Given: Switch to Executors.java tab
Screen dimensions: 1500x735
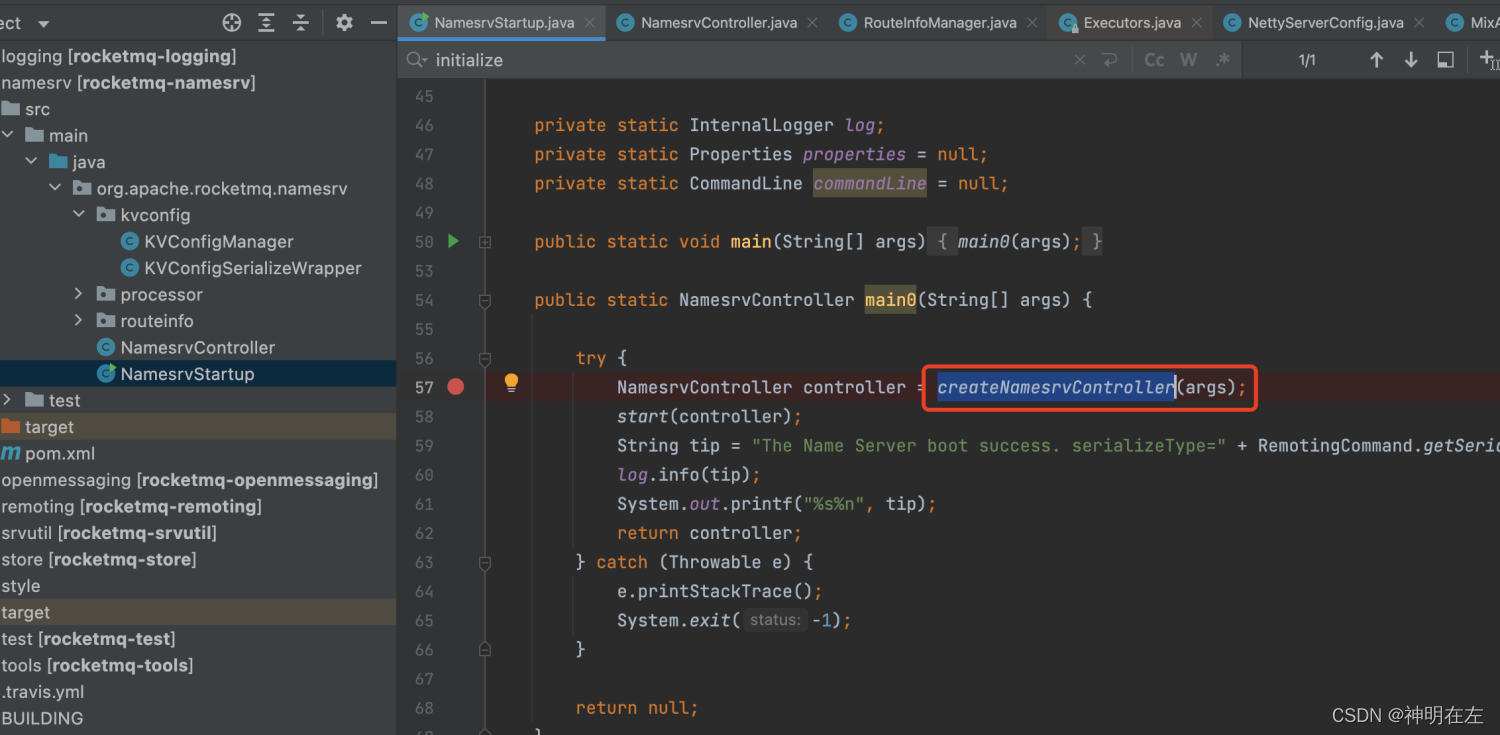Looking at the screenshot, I should pyautogui.click(x=1132, y=22).
